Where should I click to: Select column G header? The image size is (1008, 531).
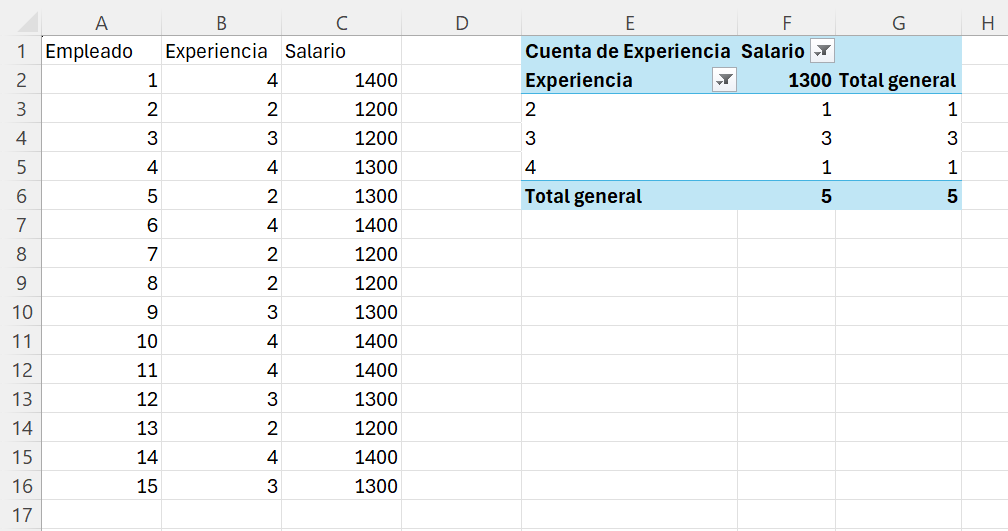click(x=899, y=23)
